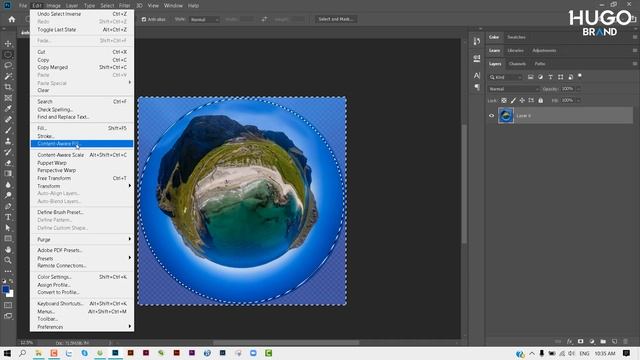Select the Crop tool

point(8,87)
